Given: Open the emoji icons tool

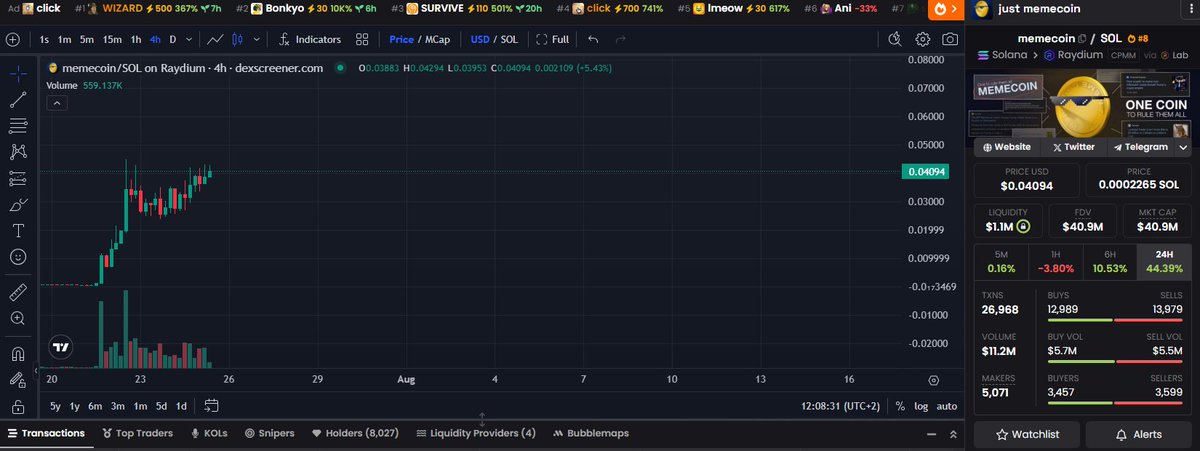Looking at the screenshot, I should click(x=17, y=257).
